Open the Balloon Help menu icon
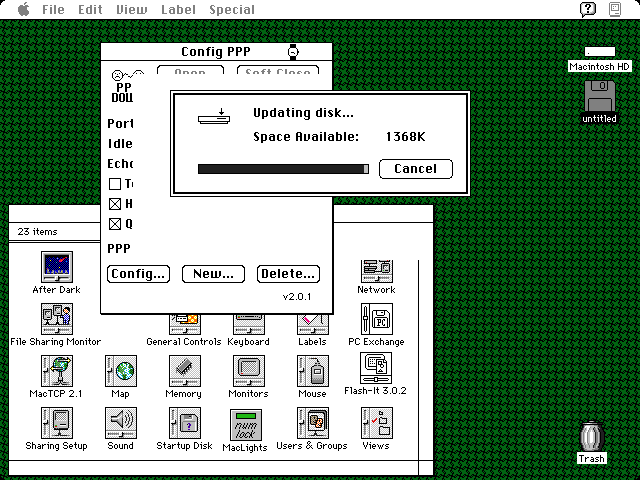Screen dimensions: 640x480 point(588,9)
